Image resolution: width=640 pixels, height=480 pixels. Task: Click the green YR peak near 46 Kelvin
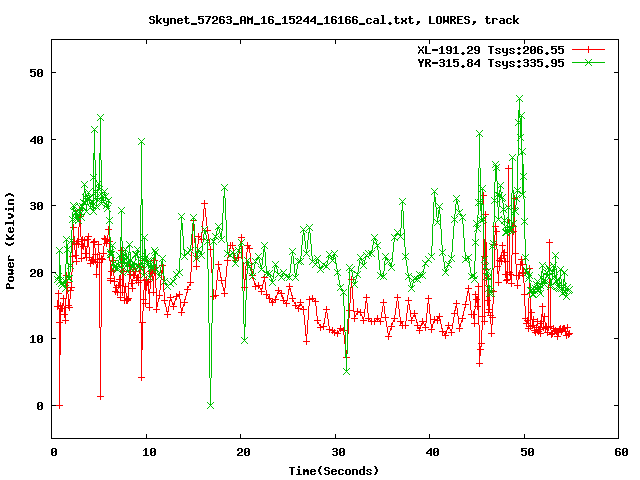coord(520,99)
